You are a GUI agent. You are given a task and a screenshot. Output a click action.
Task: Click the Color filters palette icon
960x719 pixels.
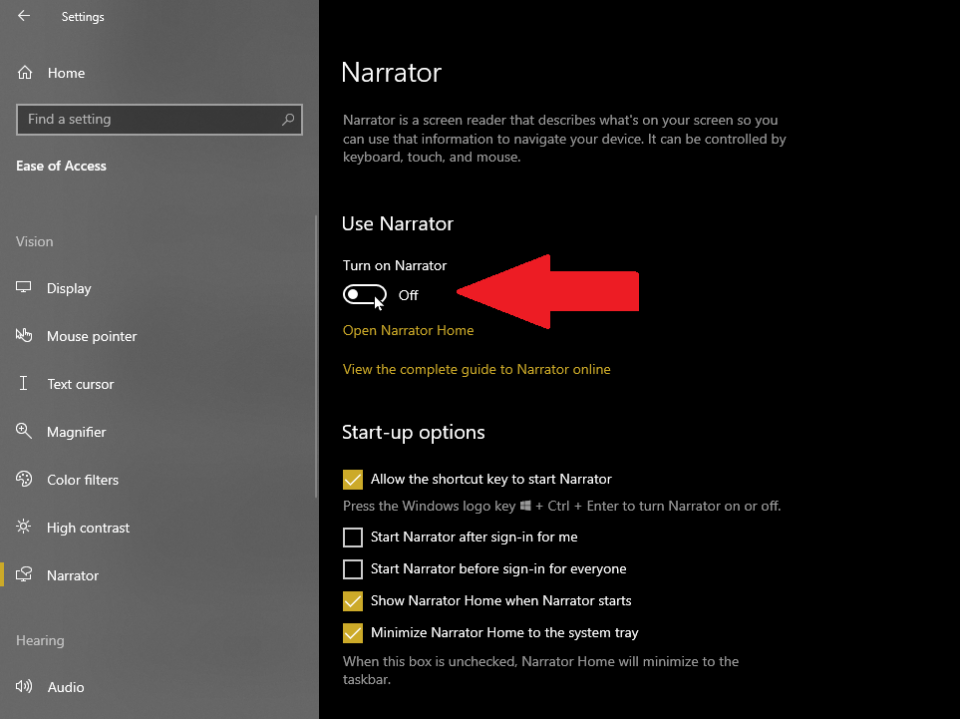[24, 479]
